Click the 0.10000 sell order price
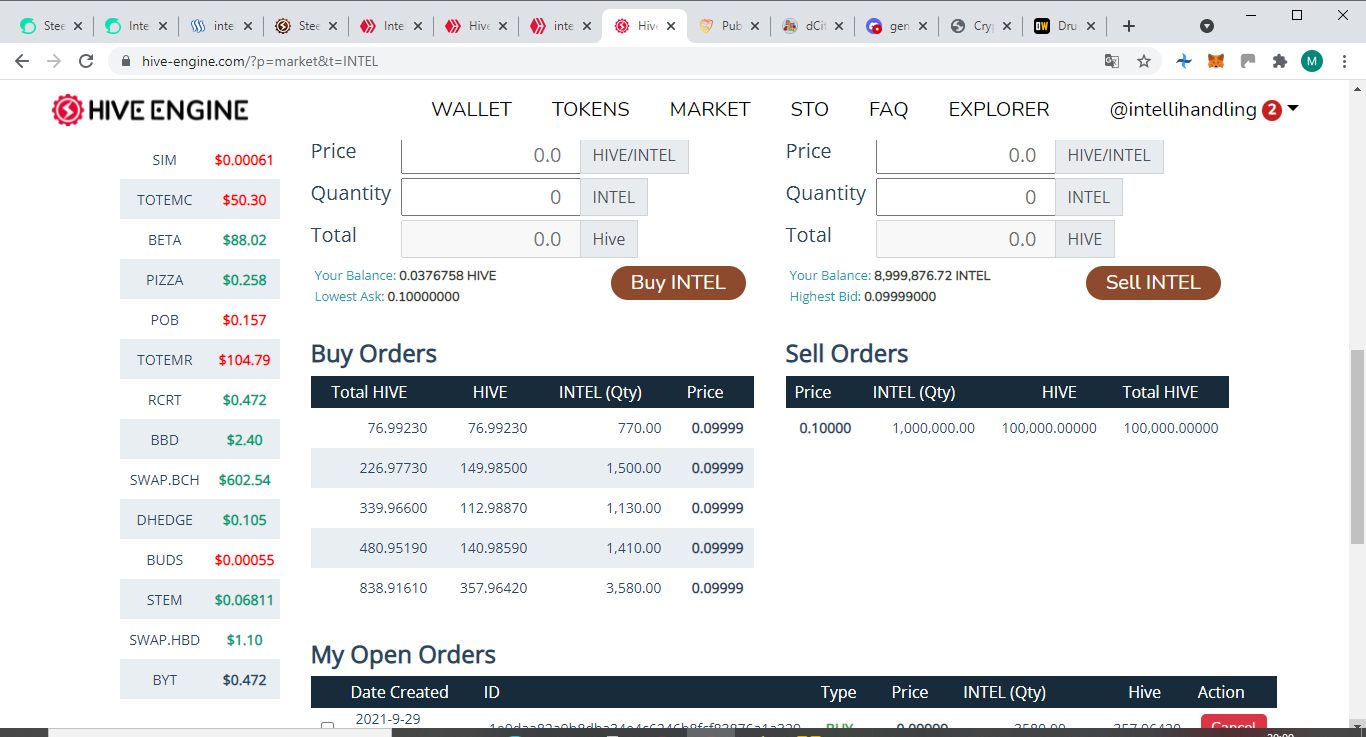1366x737 pixels. [x=825, y=428]
